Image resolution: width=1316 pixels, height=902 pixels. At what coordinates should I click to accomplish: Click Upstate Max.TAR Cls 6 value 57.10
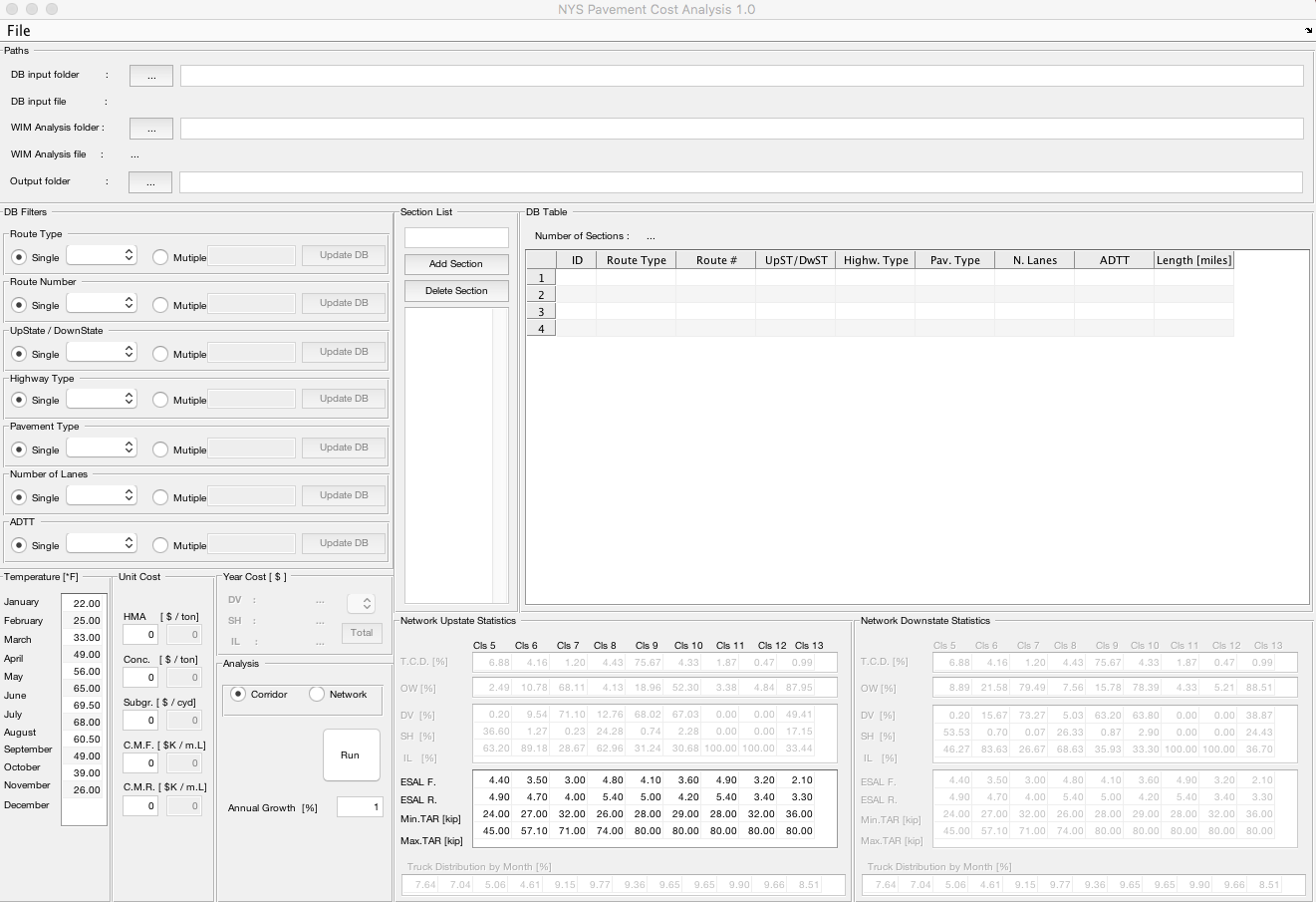pyautogui.click(x=533, y=831)
